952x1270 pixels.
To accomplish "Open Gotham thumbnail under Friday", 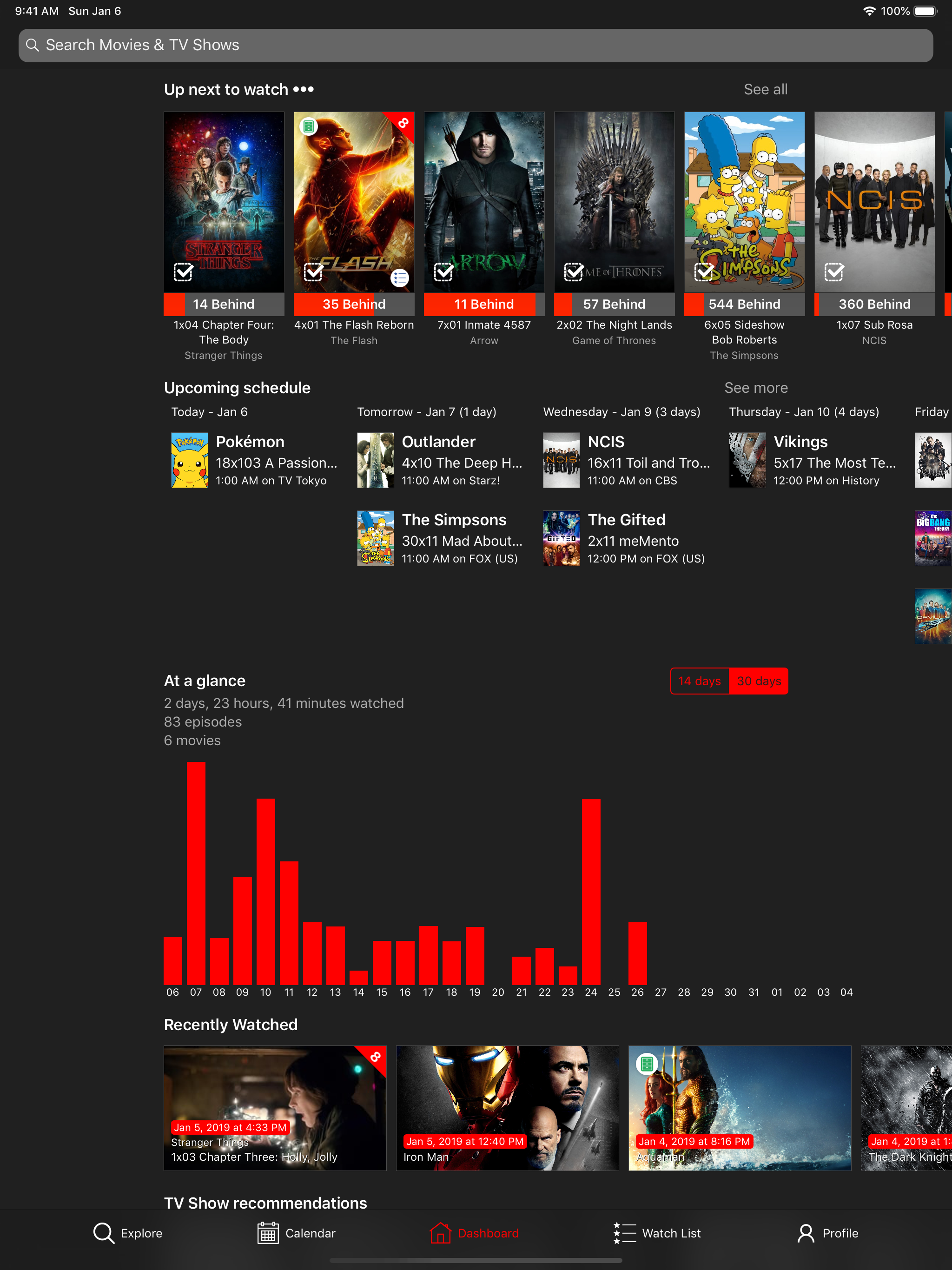I will (933, 461).
